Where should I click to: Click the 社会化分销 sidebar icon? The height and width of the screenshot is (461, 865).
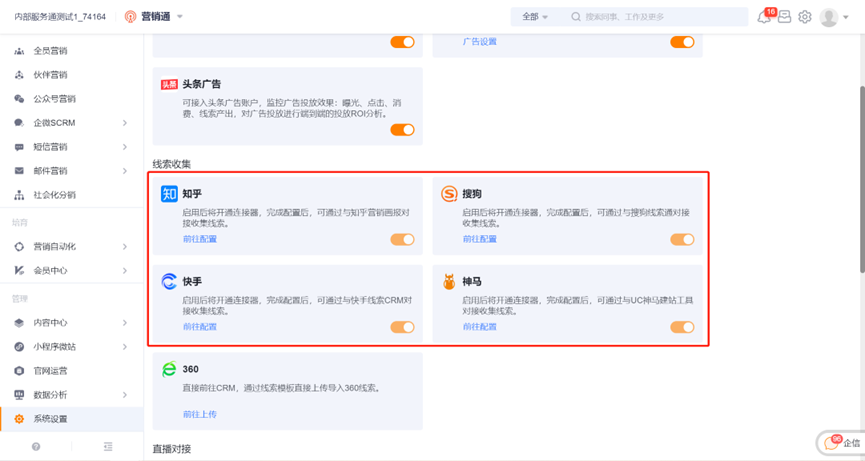coord(19,195)
